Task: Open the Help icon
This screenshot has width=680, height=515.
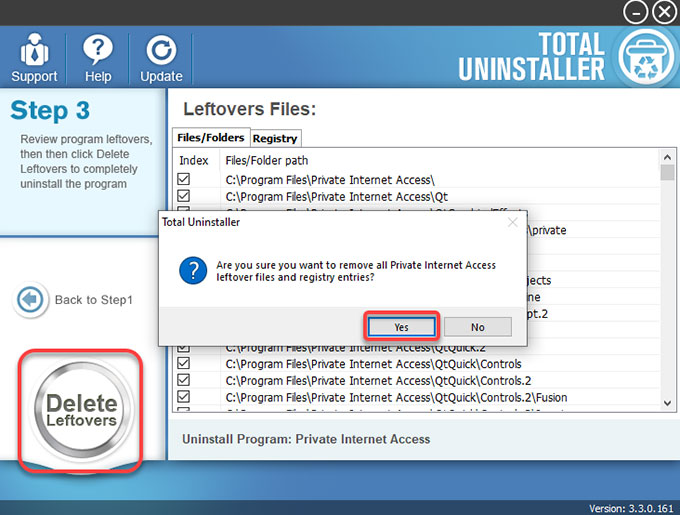Action: click(98, 58)
